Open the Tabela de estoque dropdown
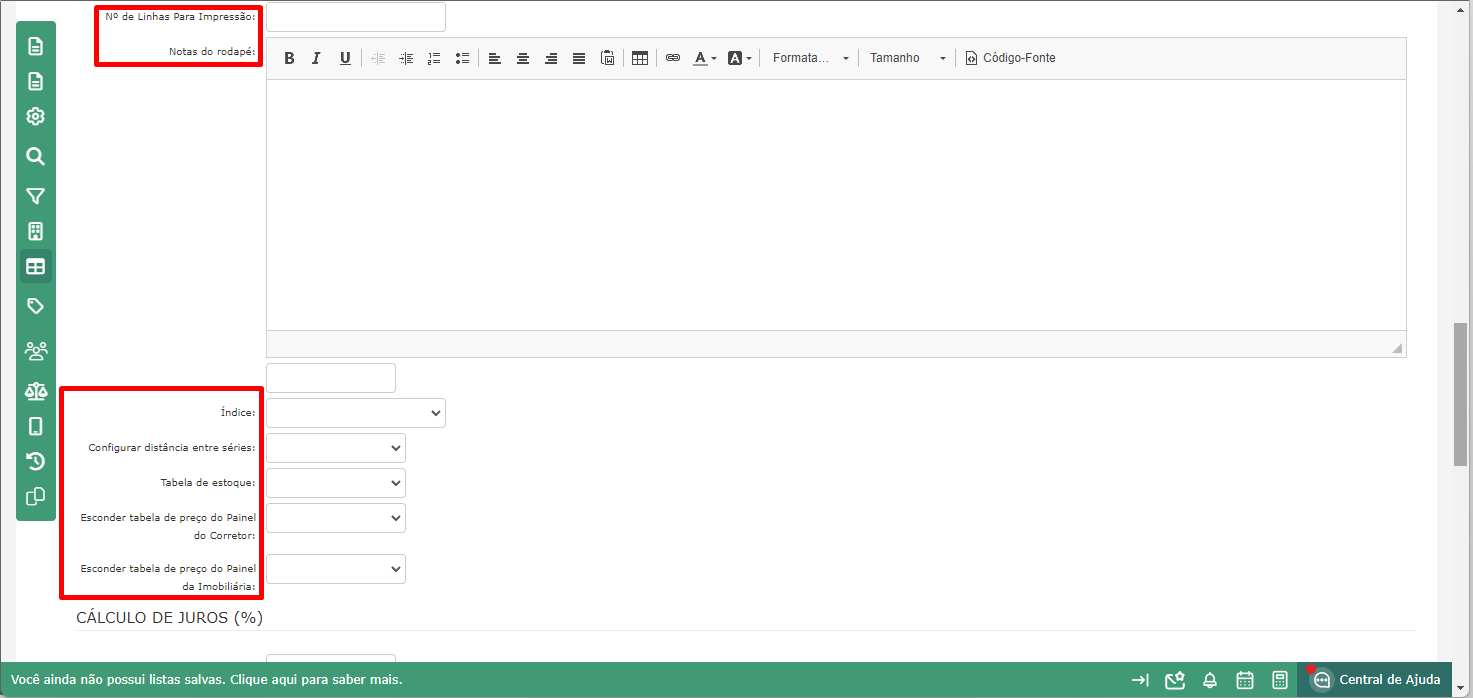Screen dimensions: 1473x698 point(336,483)
